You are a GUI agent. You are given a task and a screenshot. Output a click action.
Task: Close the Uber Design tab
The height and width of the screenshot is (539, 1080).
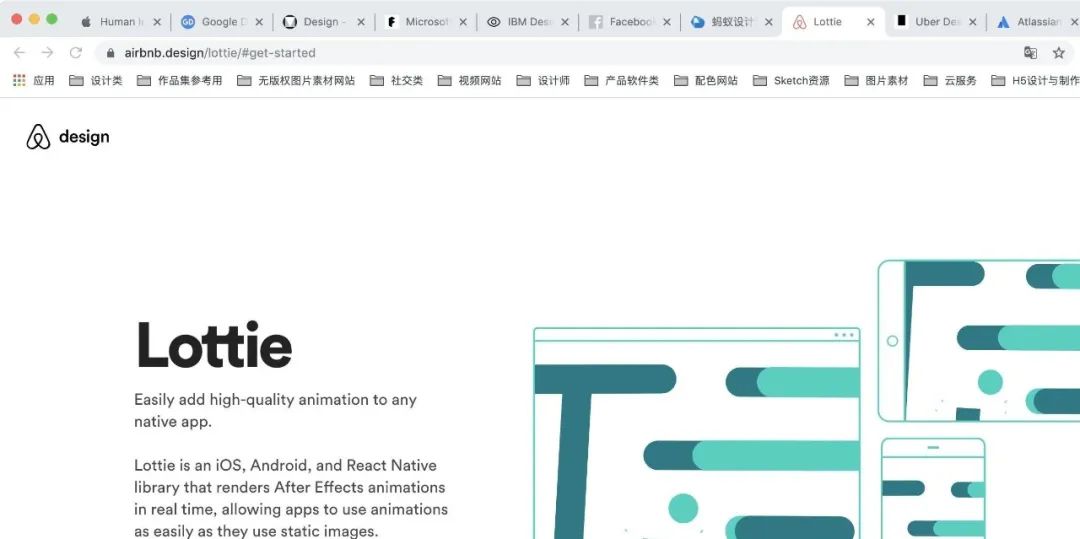(x=973, y=22)
